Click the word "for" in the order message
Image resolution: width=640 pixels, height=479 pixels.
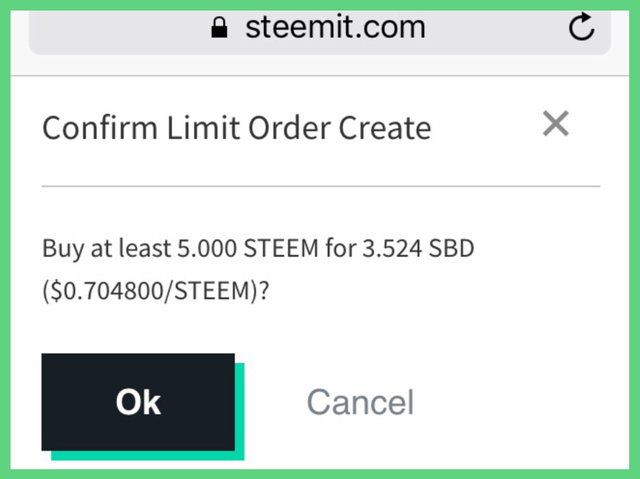[x=340, y=248]
